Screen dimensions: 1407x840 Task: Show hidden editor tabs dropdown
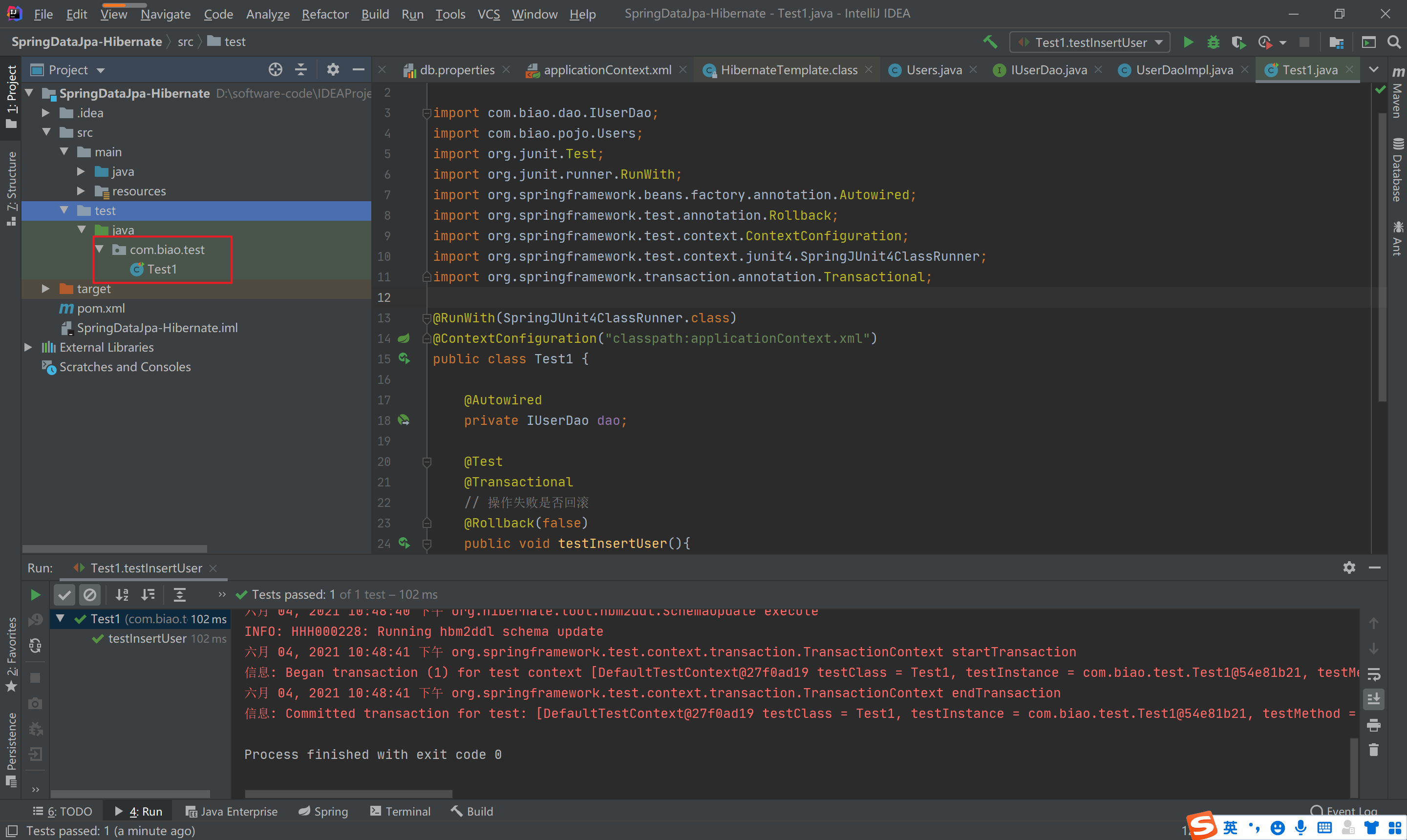(1373, 70)
